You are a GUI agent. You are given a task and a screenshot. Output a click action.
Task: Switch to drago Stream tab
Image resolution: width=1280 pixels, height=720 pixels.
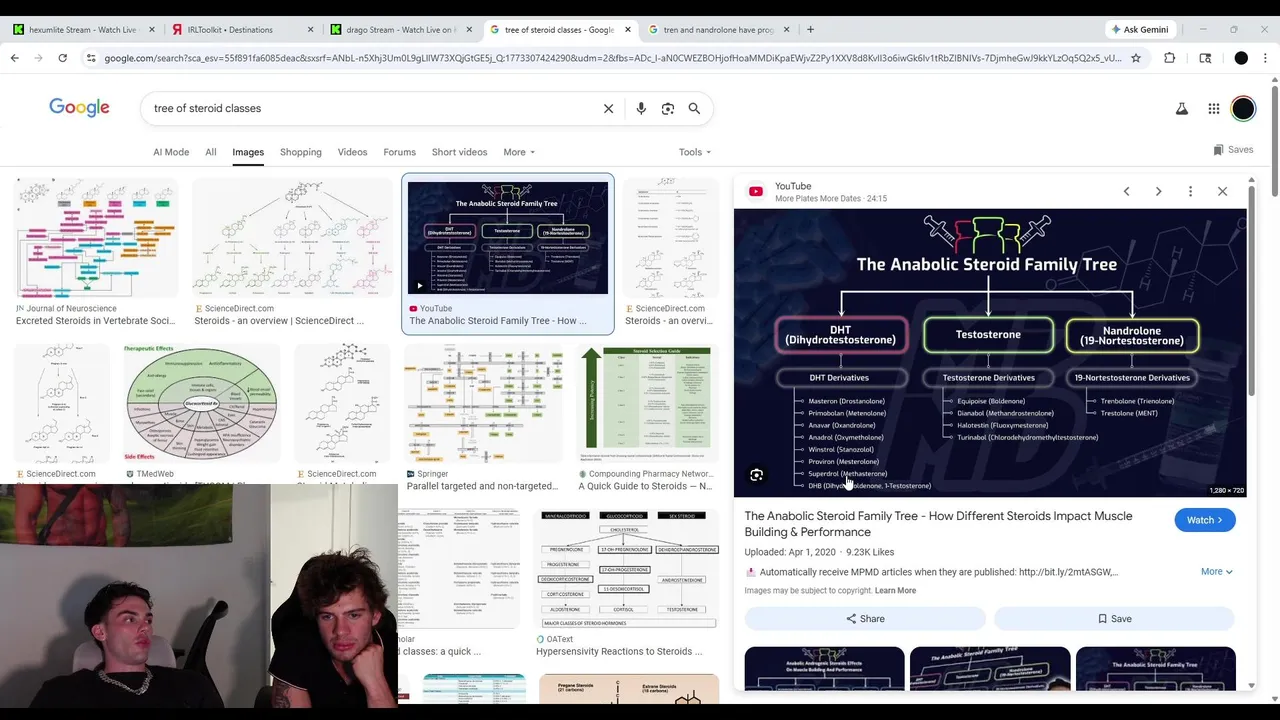[400, 29]
